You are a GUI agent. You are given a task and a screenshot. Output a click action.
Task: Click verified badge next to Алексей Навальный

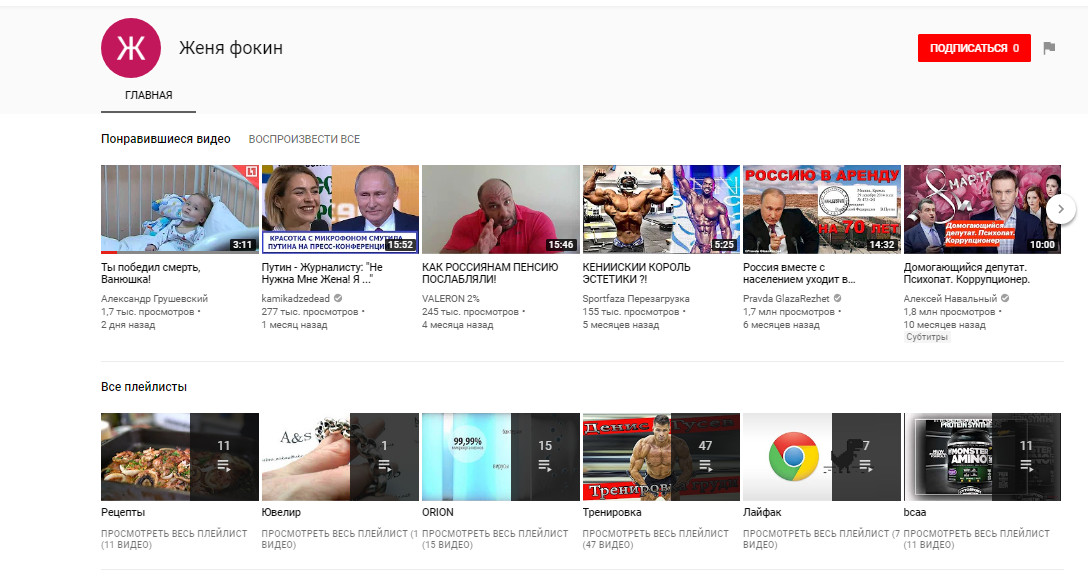coord(1005,299)
